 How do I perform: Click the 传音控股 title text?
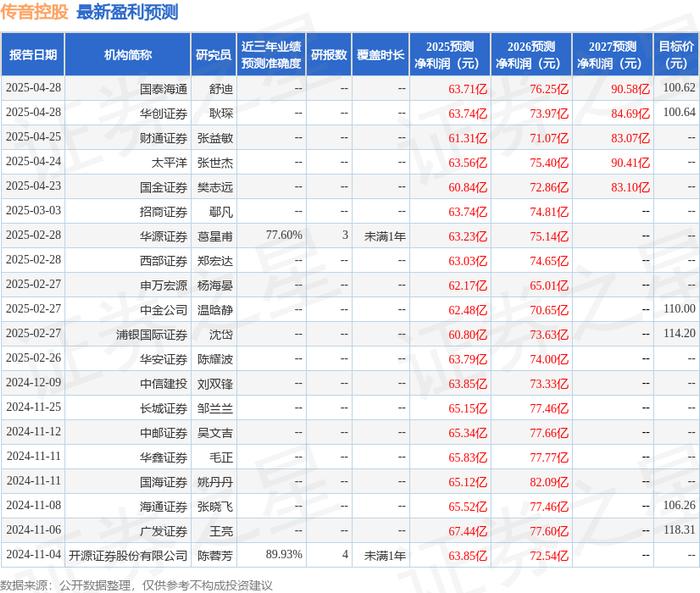34,12
